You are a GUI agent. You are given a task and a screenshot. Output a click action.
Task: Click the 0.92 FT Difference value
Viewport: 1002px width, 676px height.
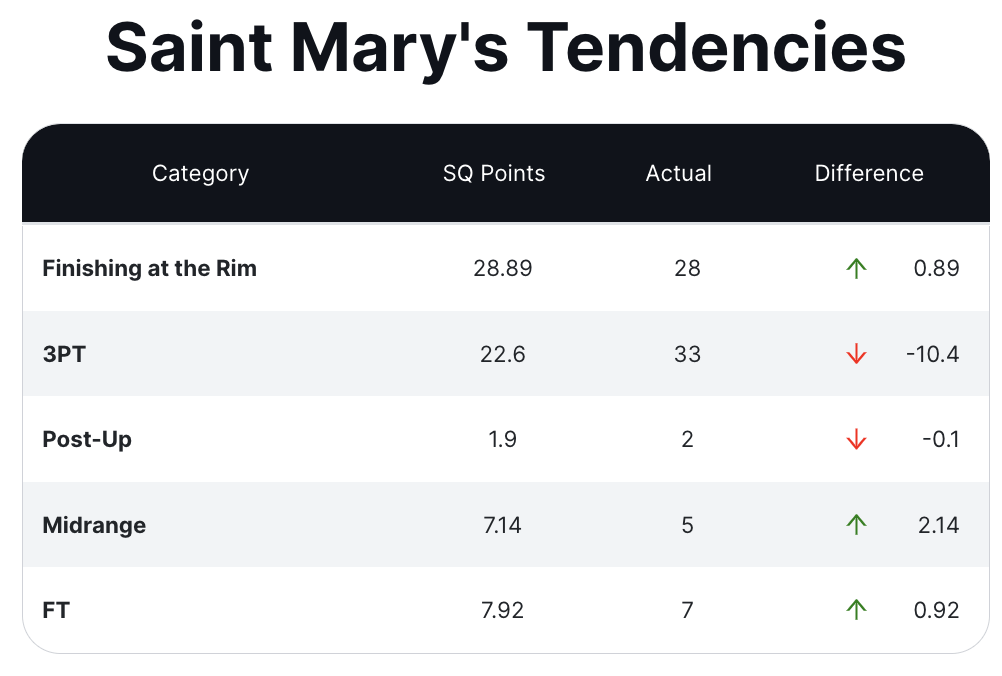coord(937,610)
